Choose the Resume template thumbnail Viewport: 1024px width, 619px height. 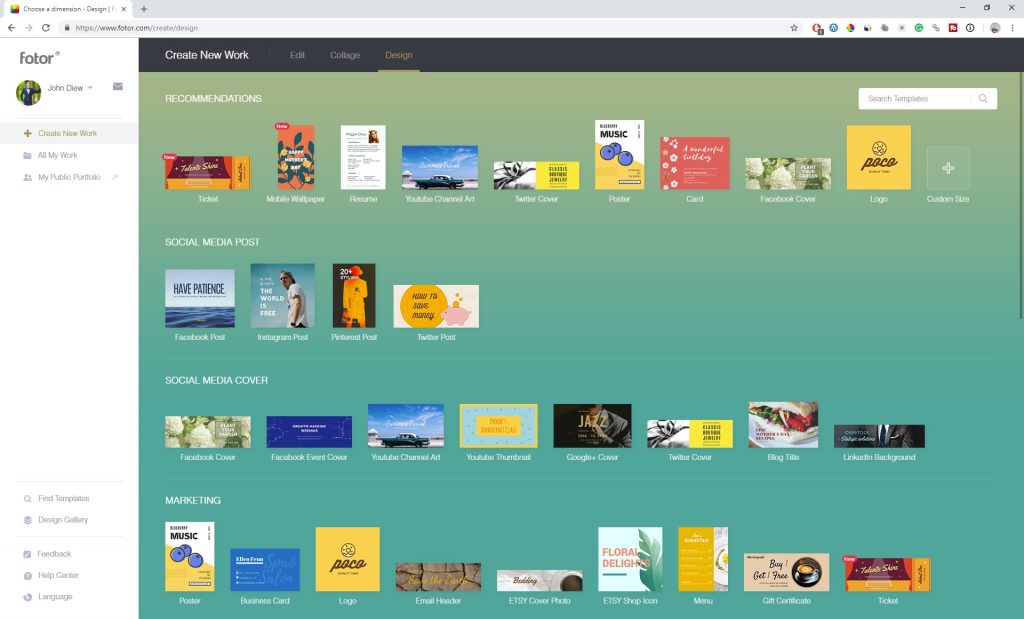(x=363, y=157)
